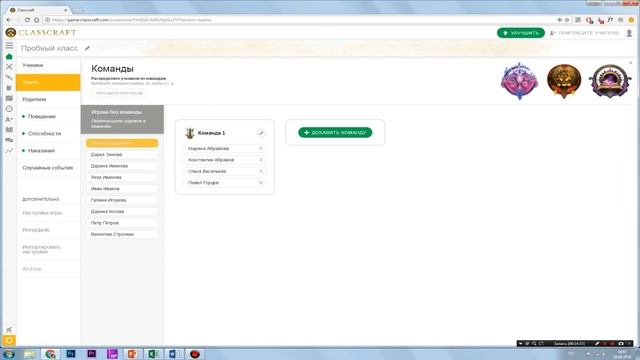640x360 pixels.
Task: Select the purple gear-framed team badge
Action: tap(609, 81)
